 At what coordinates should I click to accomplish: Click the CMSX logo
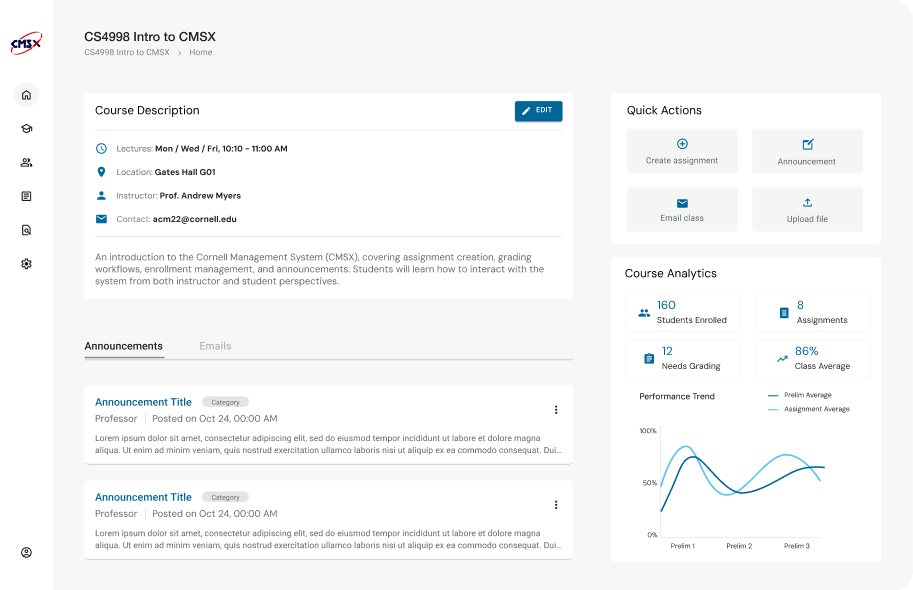(26, 43)
